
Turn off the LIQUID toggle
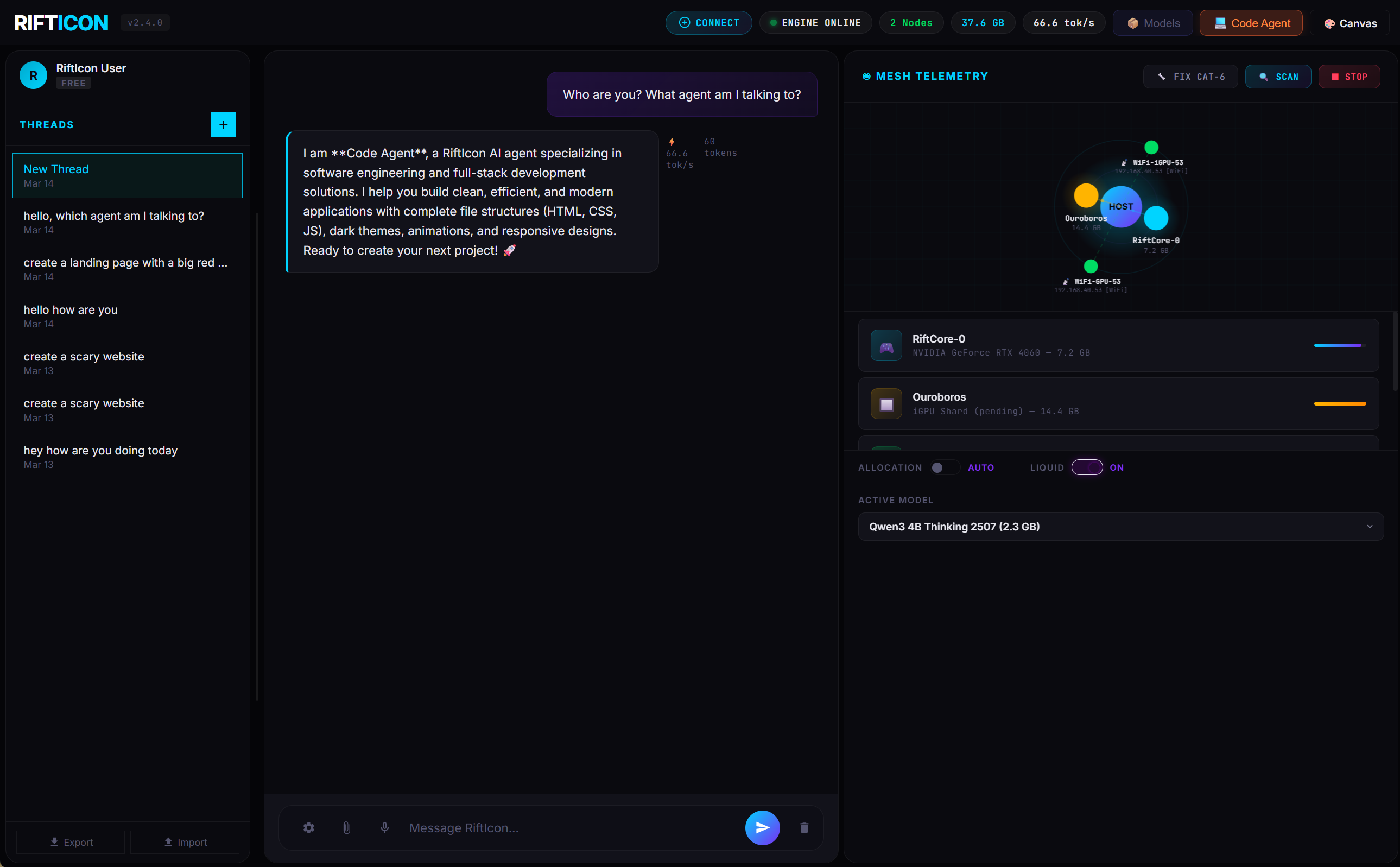click(1087, 467)
